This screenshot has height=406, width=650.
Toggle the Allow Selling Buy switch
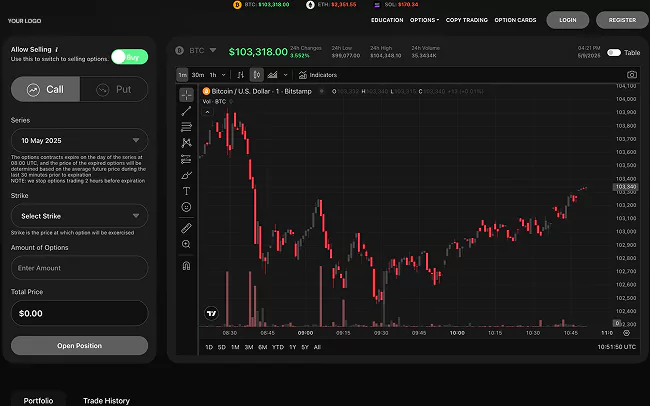[129, 57]
